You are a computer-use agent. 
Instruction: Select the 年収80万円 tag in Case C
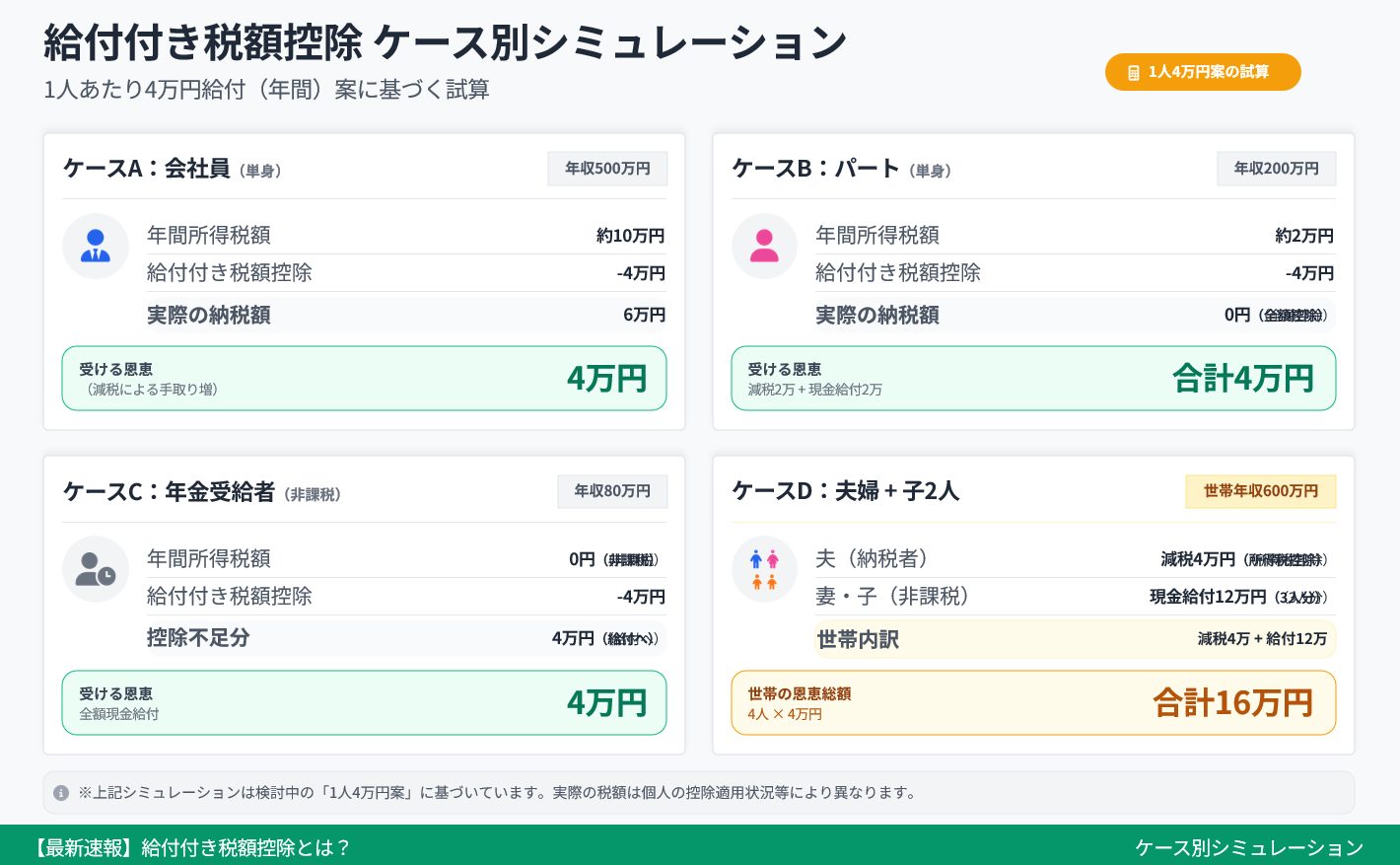pos(612,491)
